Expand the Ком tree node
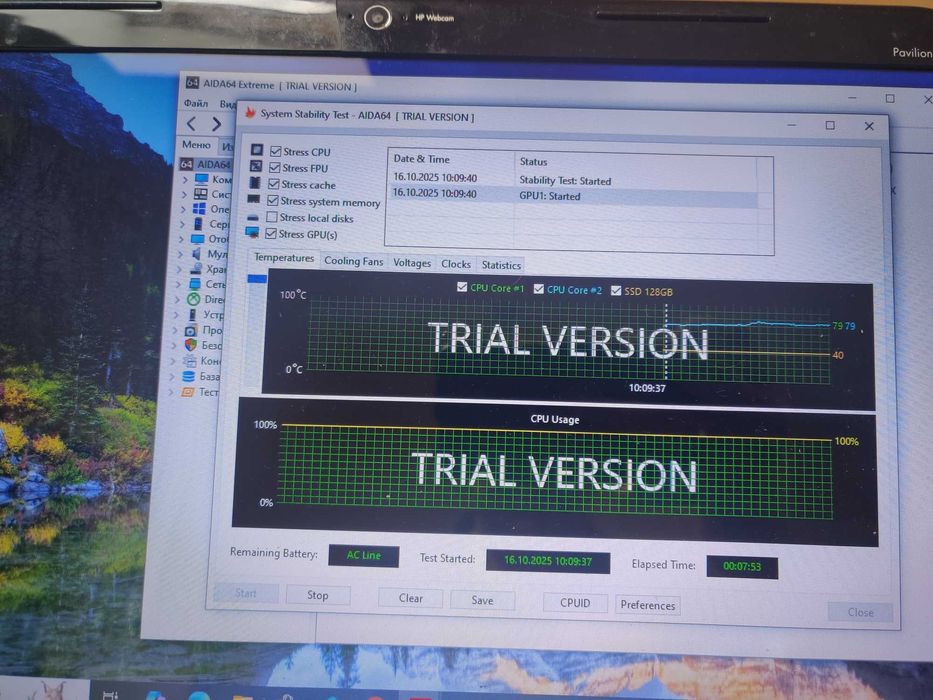The image size is (933, 700). pyautogui.click(x=184, y=179)
